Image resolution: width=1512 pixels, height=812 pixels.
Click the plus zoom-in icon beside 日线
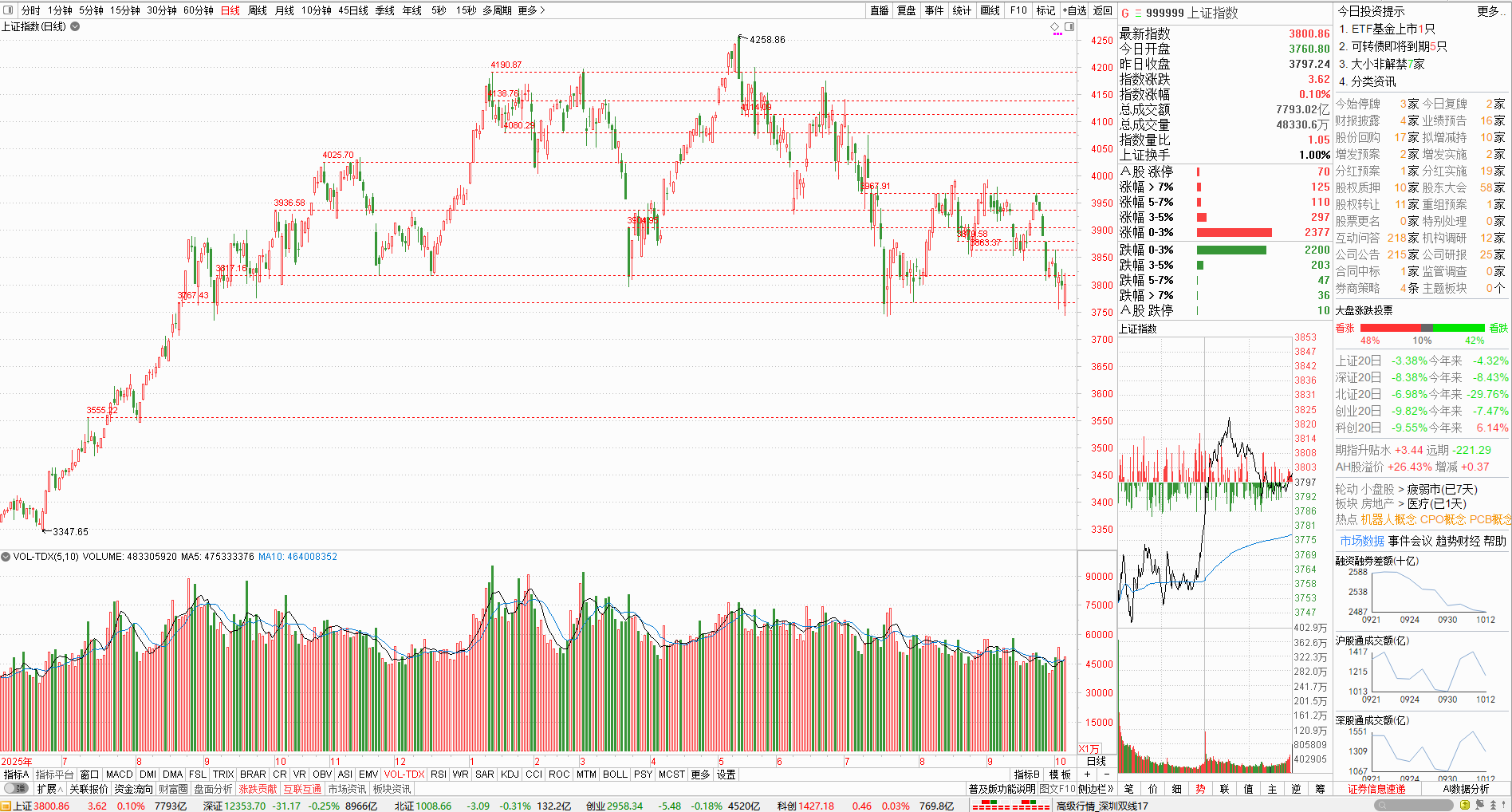pos(1087,775)
